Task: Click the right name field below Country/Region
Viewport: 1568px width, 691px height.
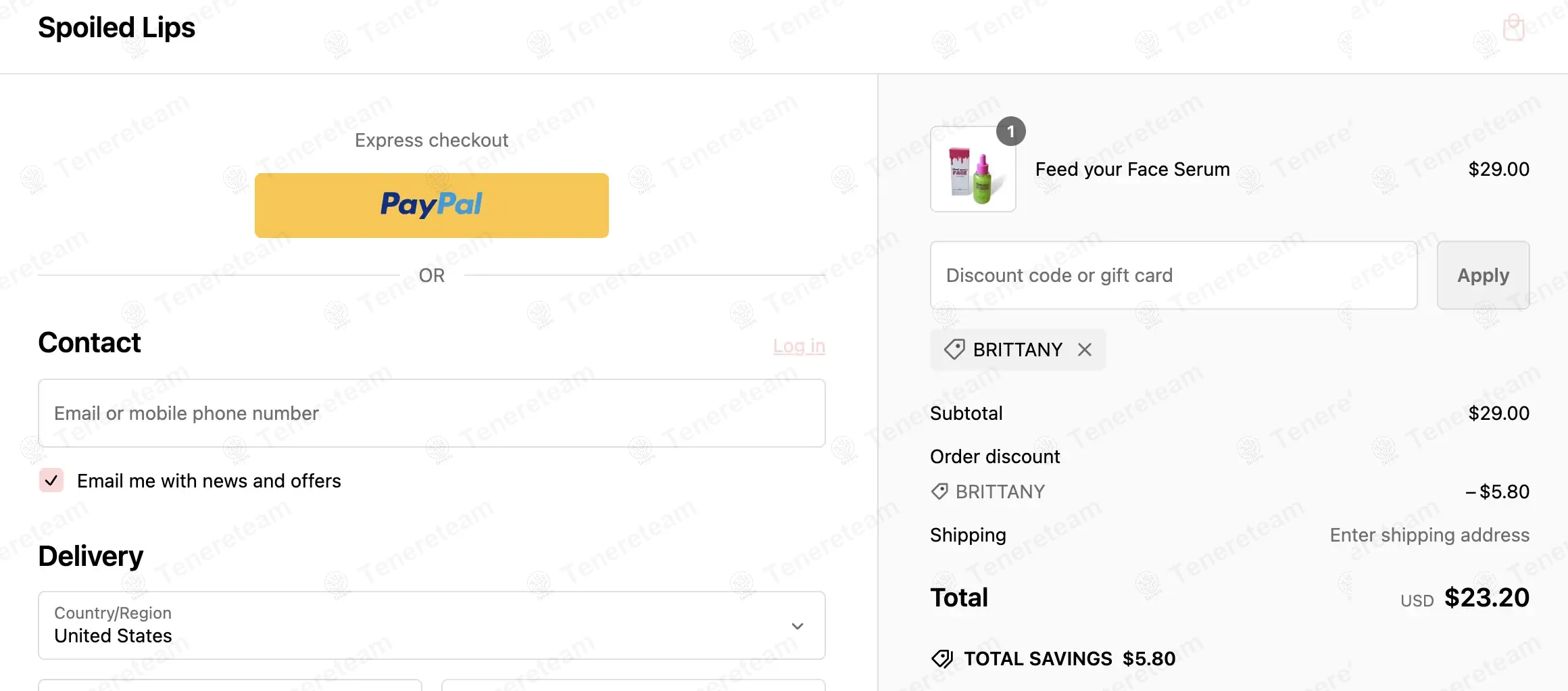Action: coord(633,686)
